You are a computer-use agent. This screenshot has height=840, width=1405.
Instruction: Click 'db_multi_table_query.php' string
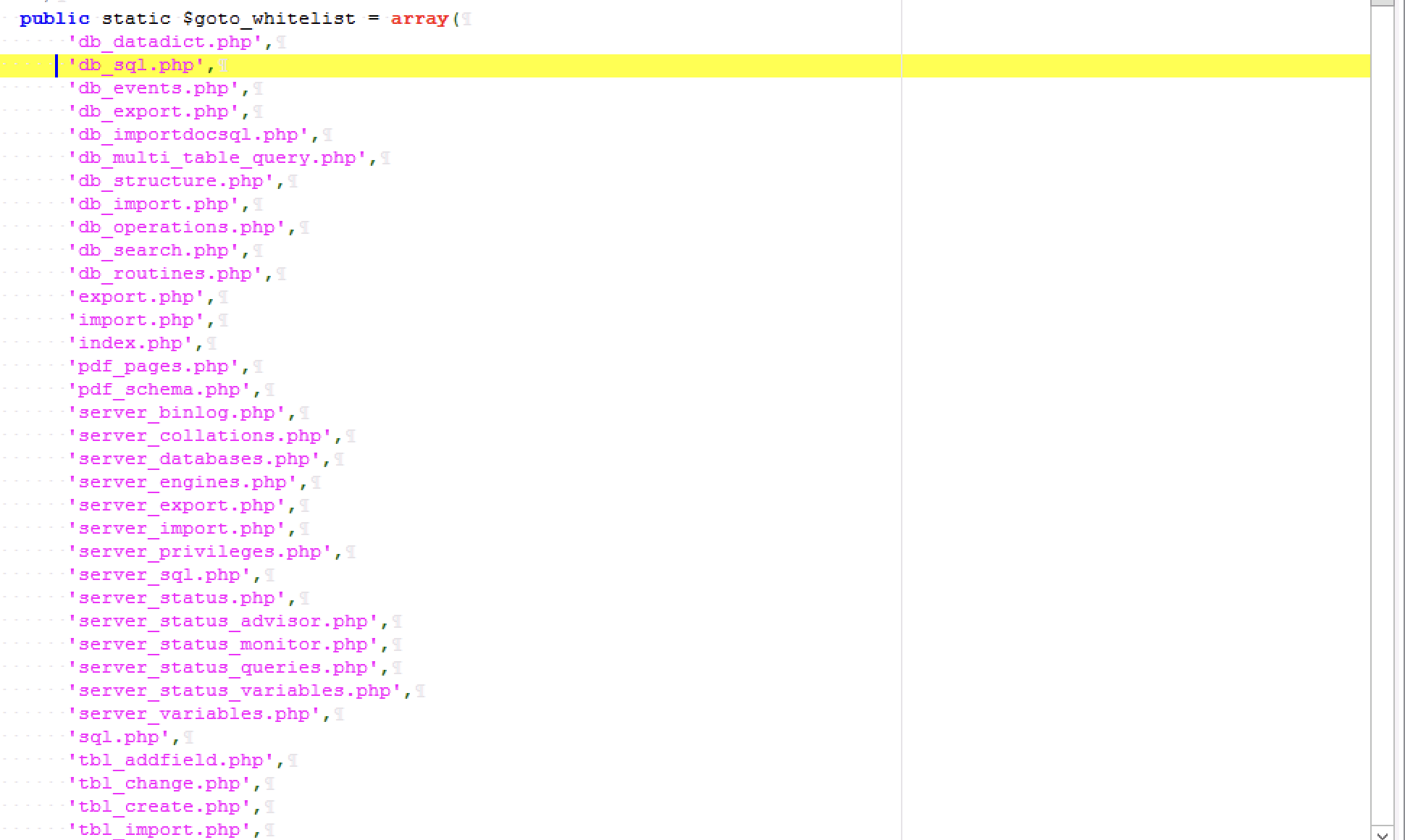pos(217,158)
